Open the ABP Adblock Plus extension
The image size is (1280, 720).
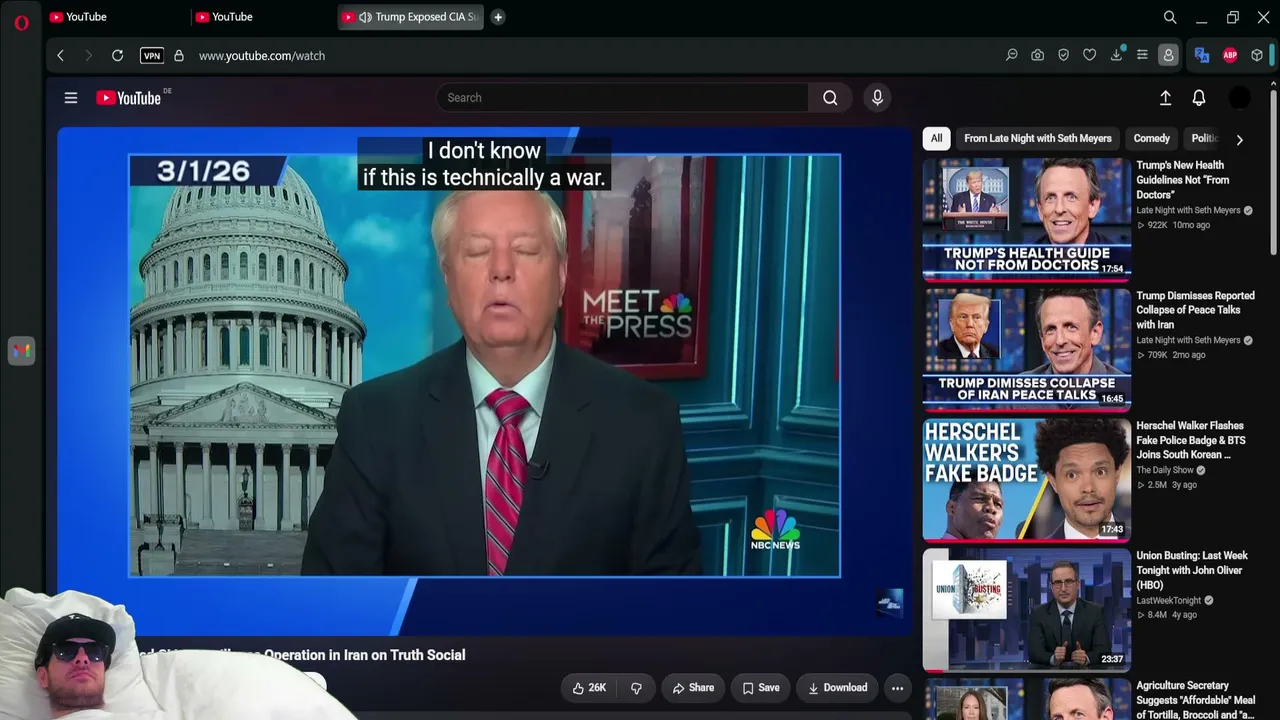click(x=1230, y=56)
